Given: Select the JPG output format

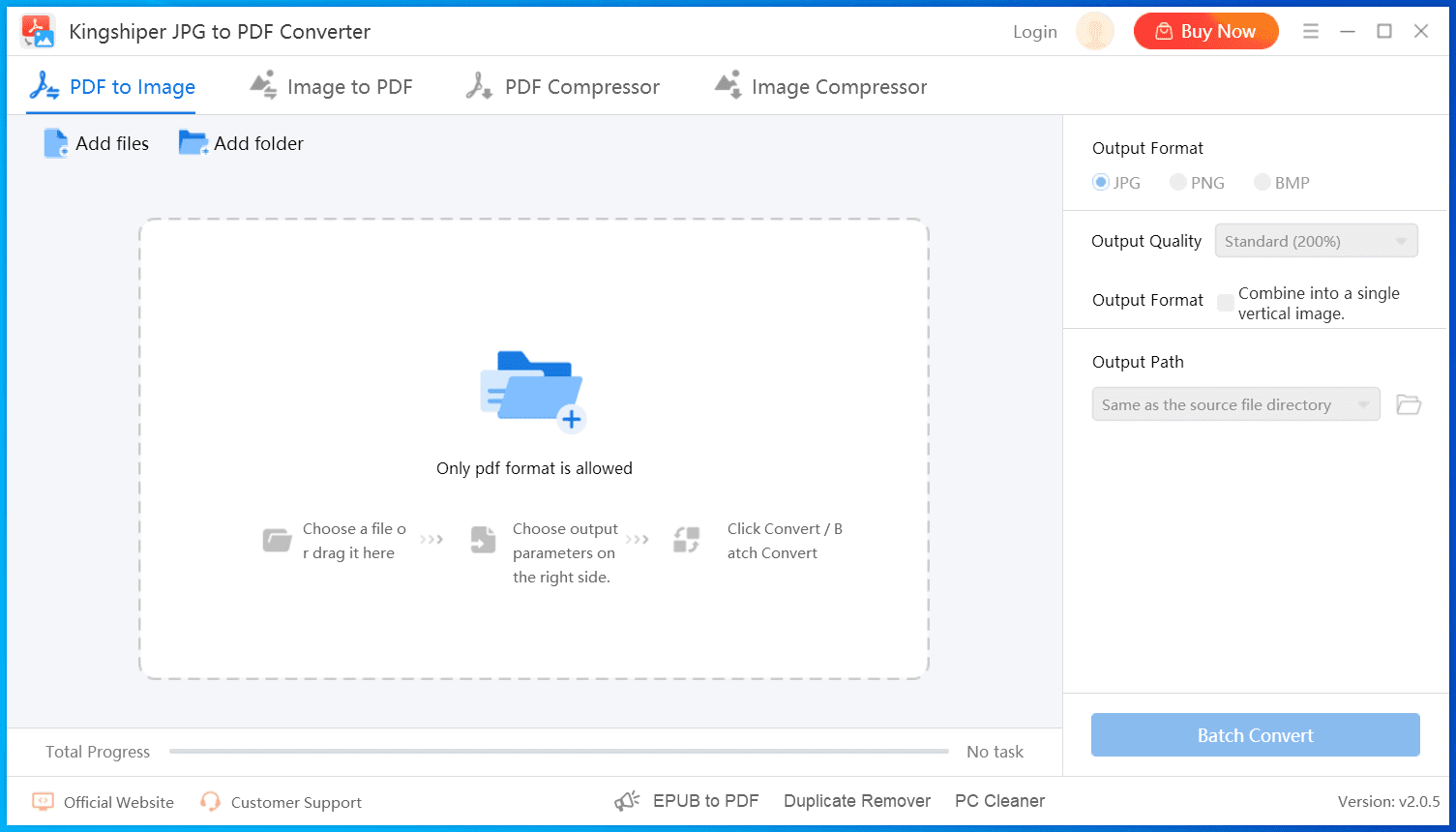Looking at the screenshot, I should click(1101, 182).
